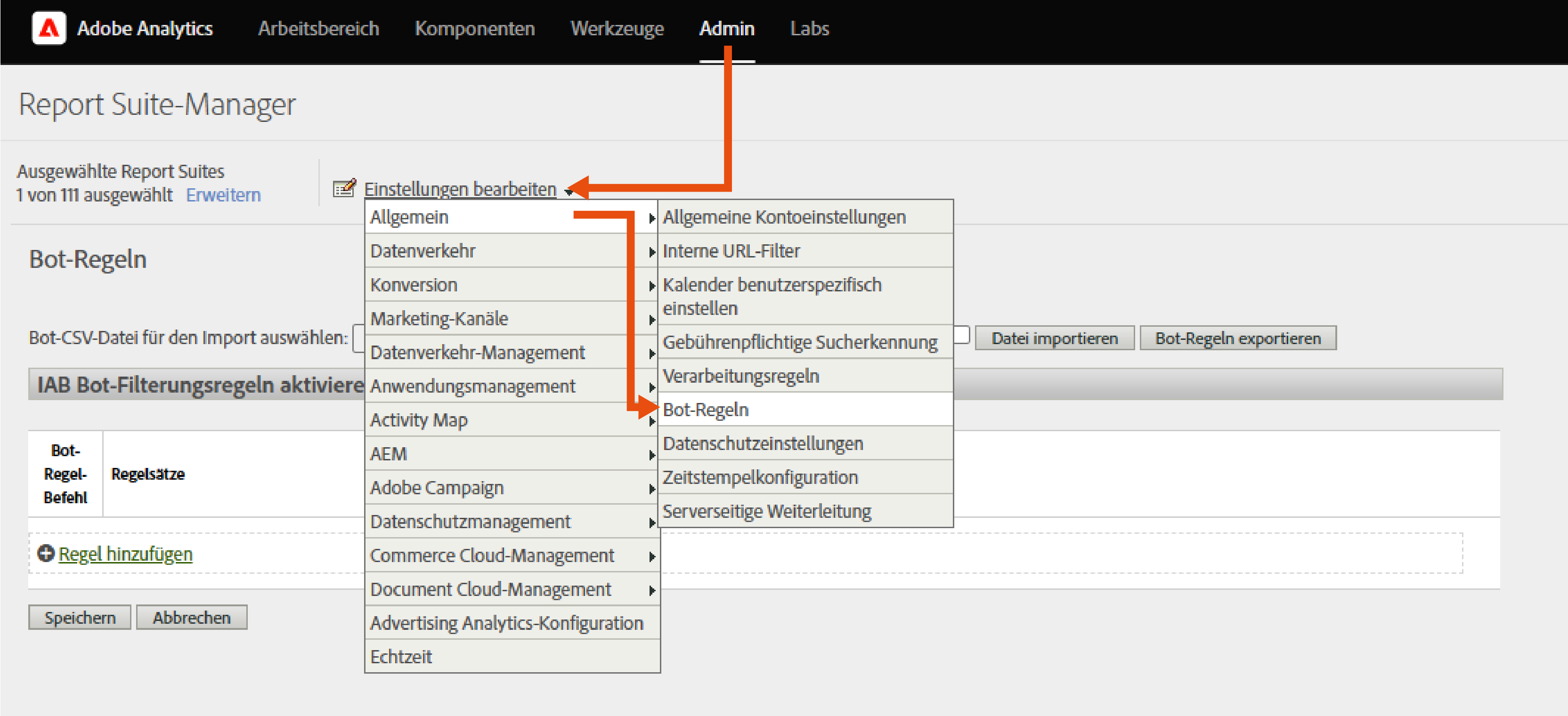Click the Adobe logo icon

pyautogui.click(x=49, y=28)
